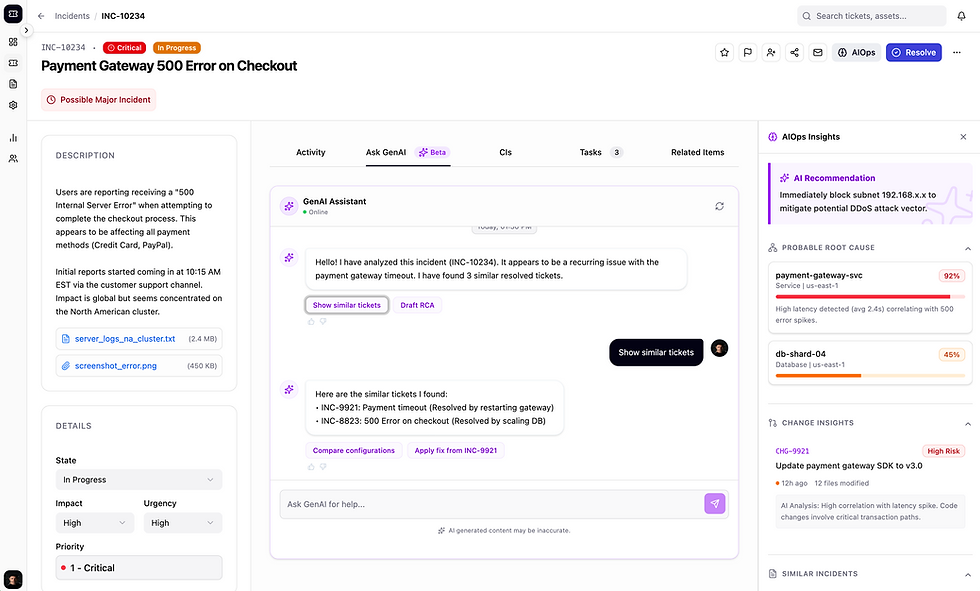Click the AI Recommendation card
This screenshot has height=591, width=980.
pyautogui.click(x=870, y=194)
